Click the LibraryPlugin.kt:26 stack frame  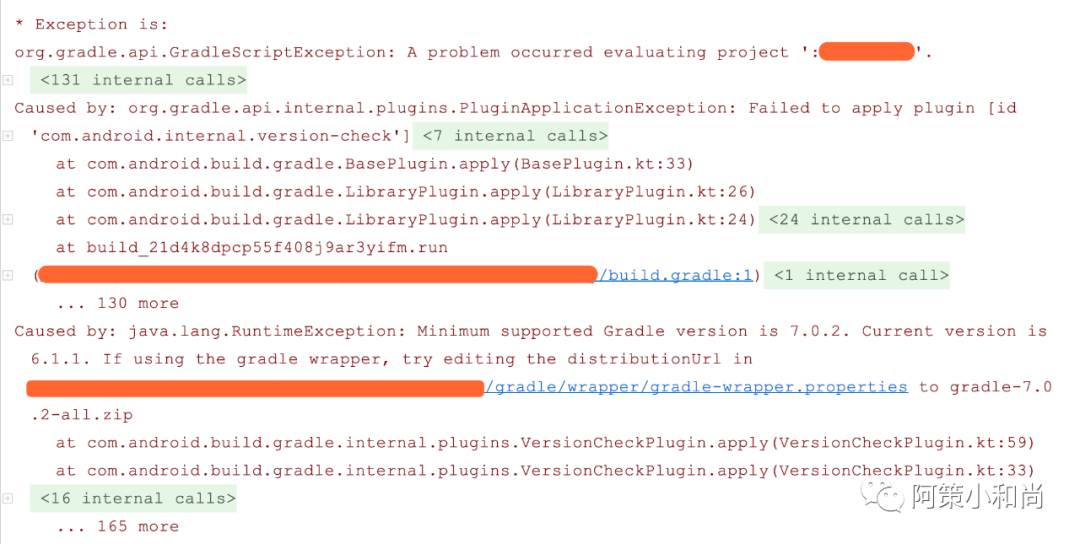[406, 192]
